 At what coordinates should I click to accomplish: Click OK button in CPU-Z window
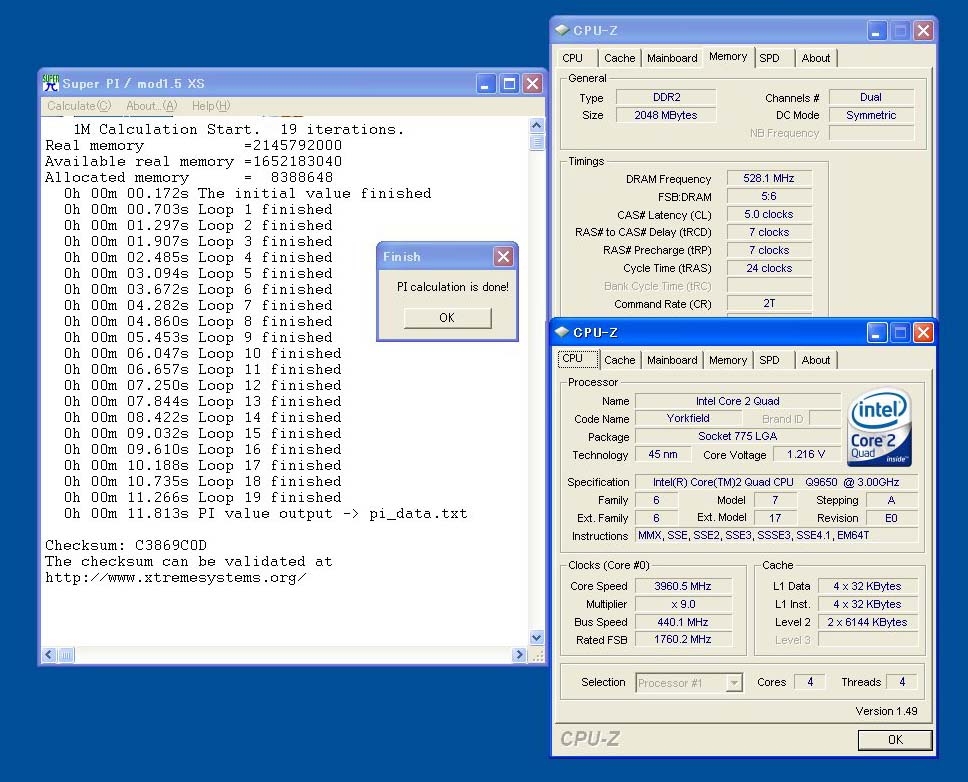(x=894, y=740)
